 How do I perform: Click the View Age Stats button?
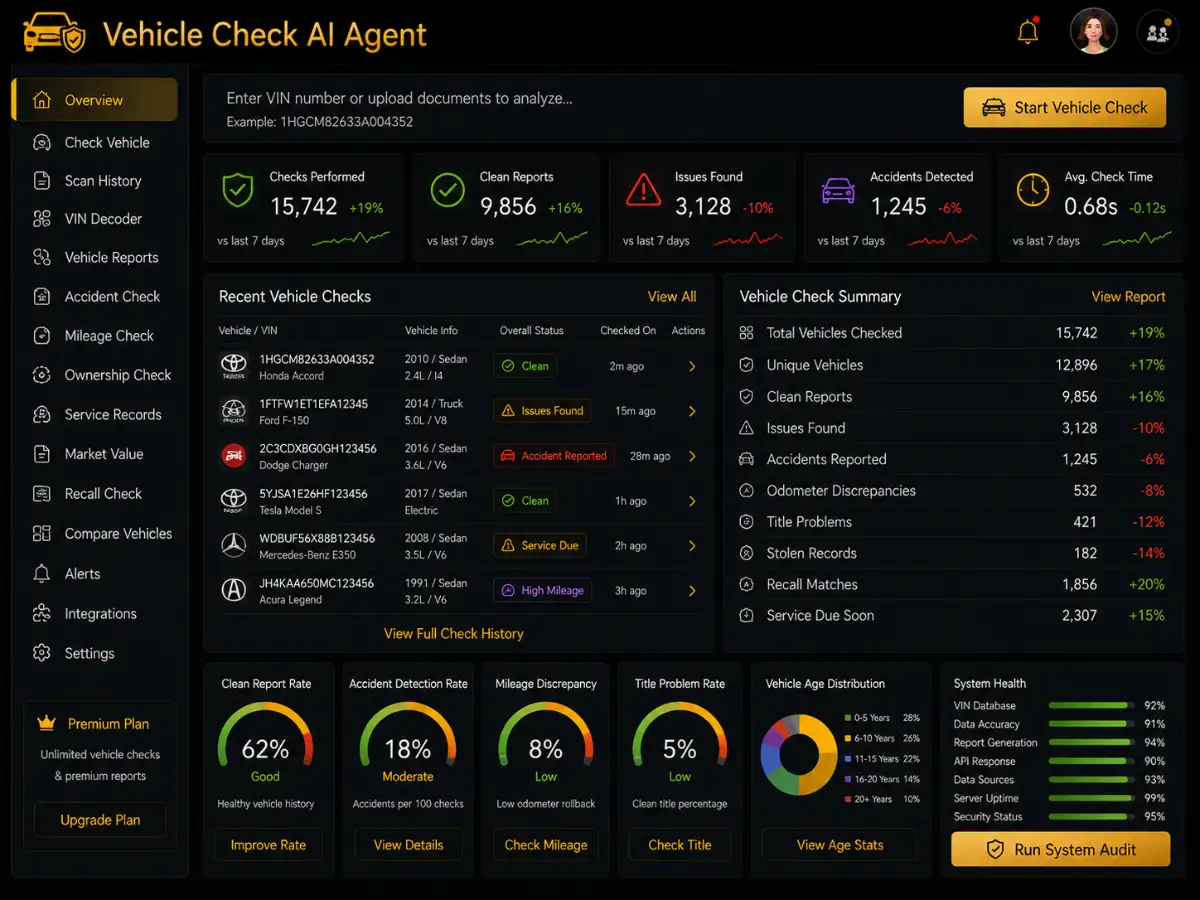(x=840, y=845)
